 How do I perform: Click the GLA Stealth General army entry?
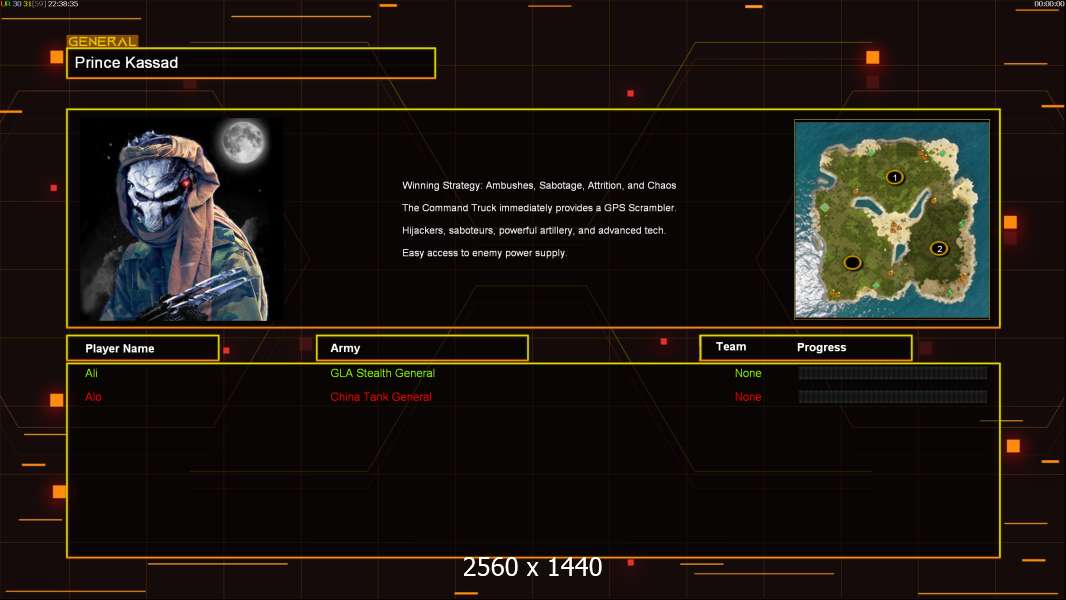tap(382, 373)
